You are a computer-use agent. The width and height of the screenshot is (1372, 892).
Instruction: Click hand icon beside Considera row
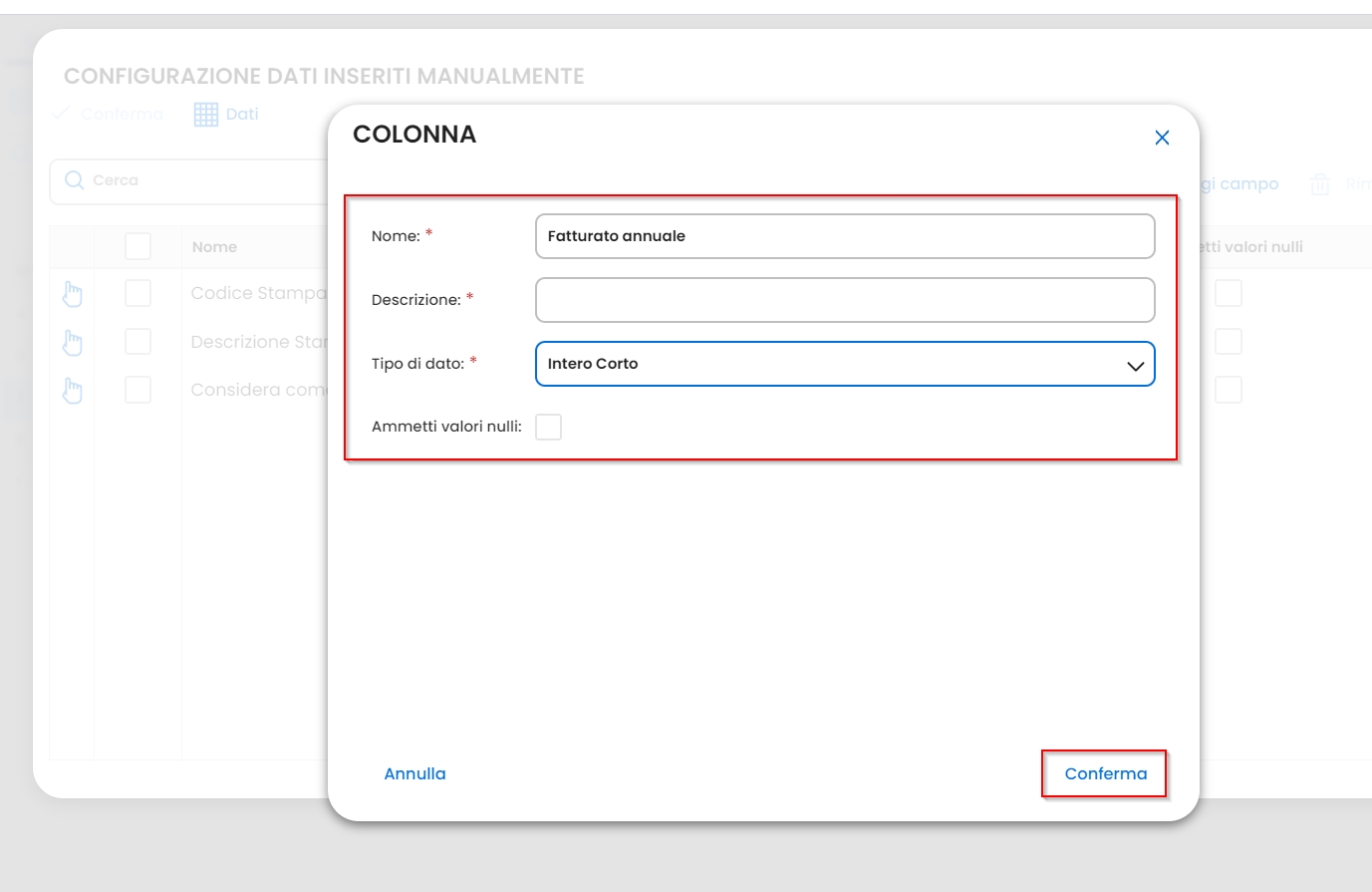pos(73,390)
